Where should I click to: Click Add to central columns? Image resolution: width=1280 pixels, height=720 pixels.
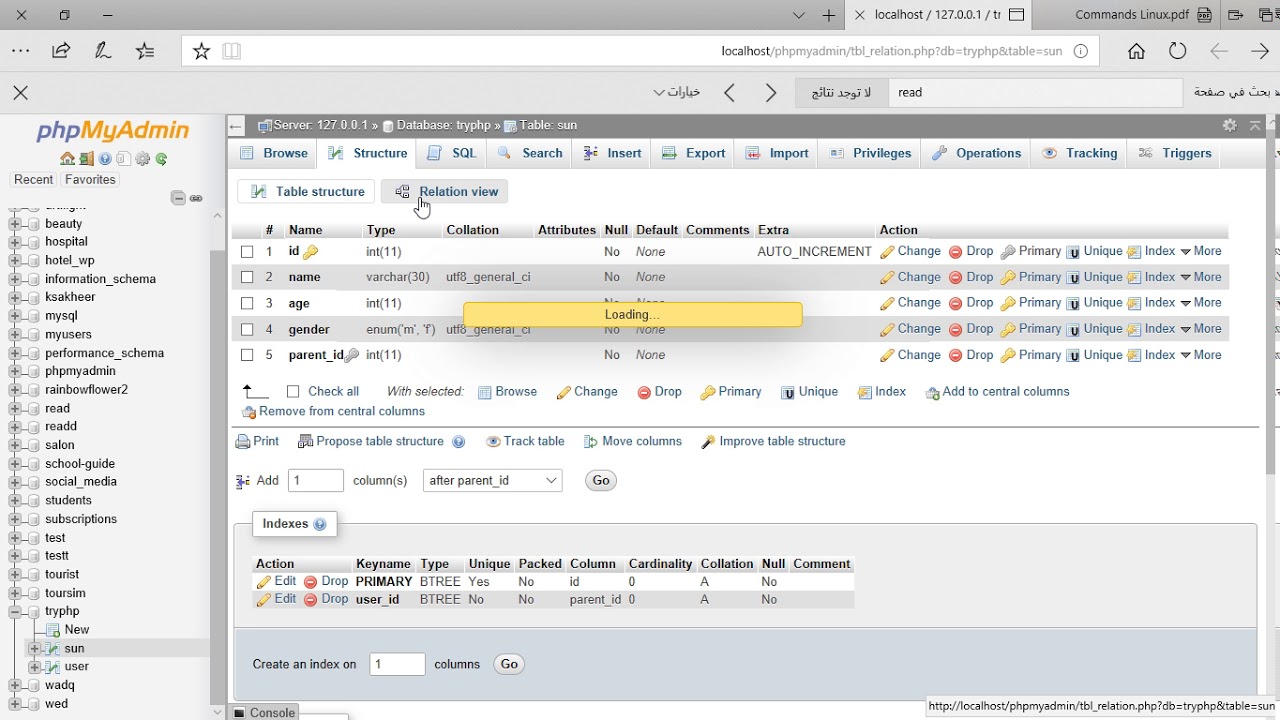point(997,392)
